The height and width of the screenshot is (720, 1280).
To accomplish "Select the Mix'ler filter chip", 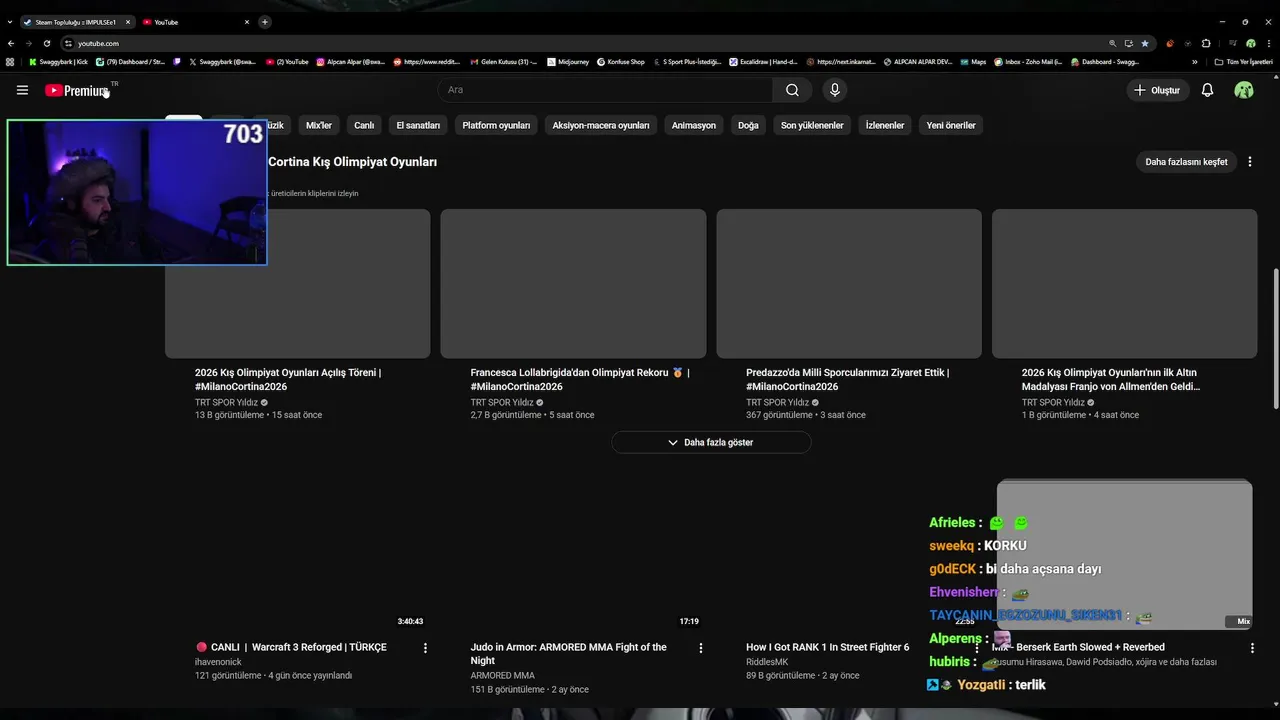I will coord(319,125).
